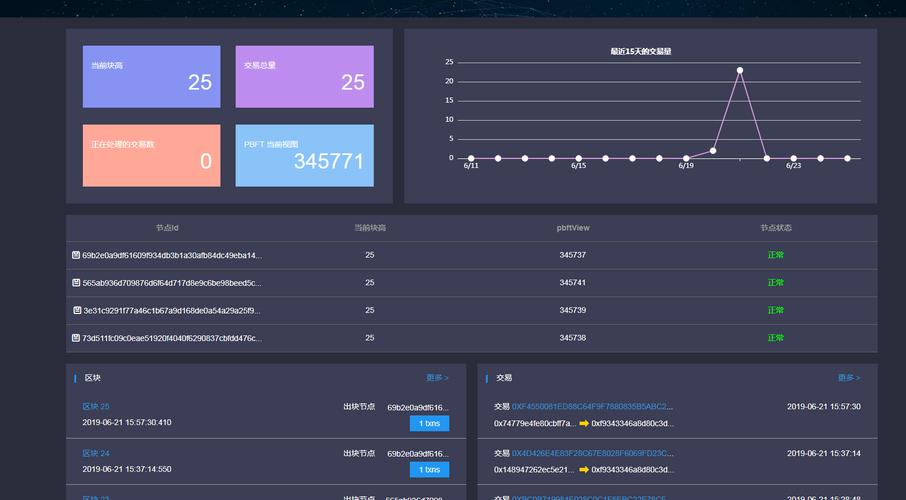This screenshot has height=500, width=906.
Task: Select the 正在处理的交易数 card
Action: click(x=151, y=155)
